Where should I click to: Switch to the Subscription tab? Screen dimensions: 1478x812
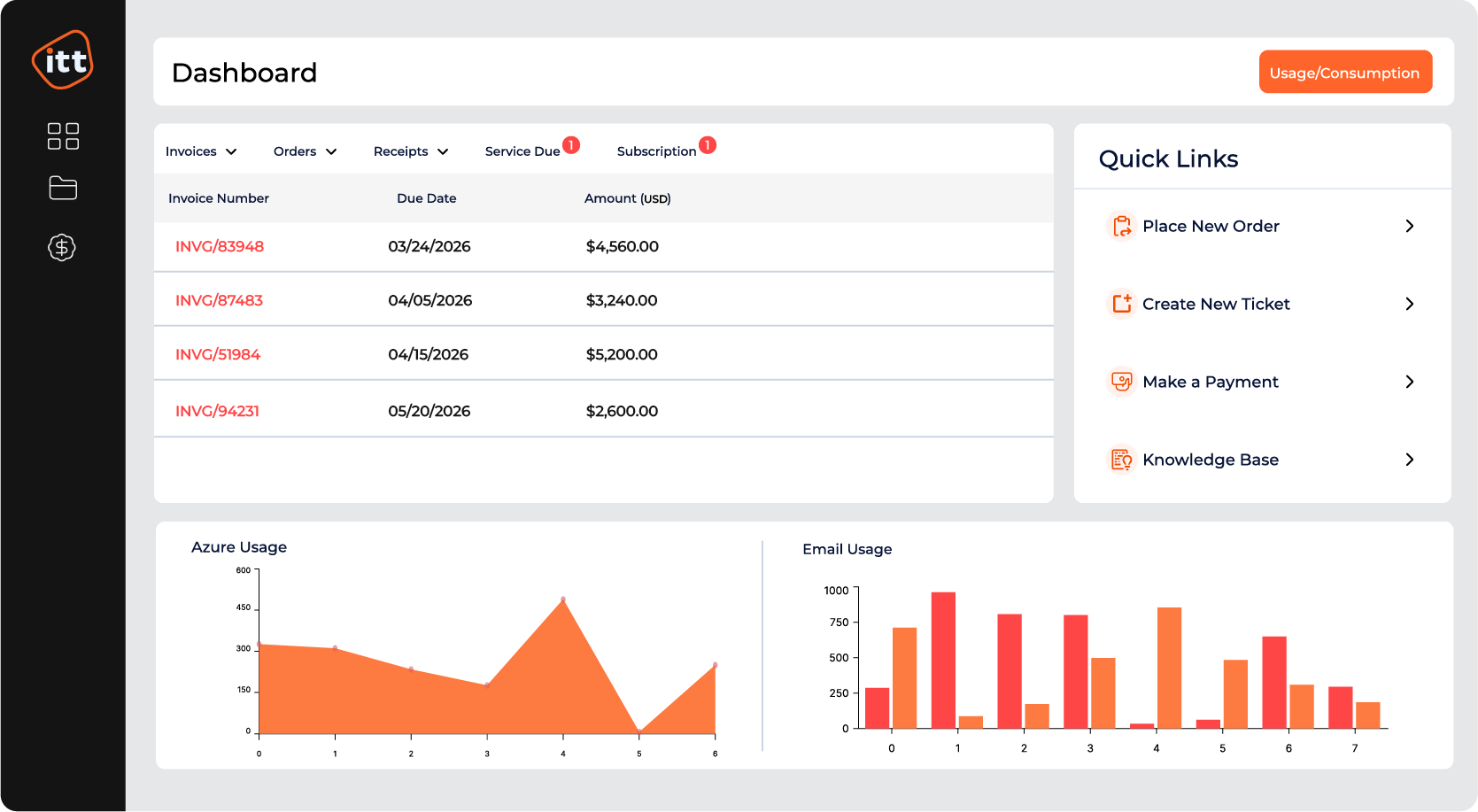[x=656, y=151]
